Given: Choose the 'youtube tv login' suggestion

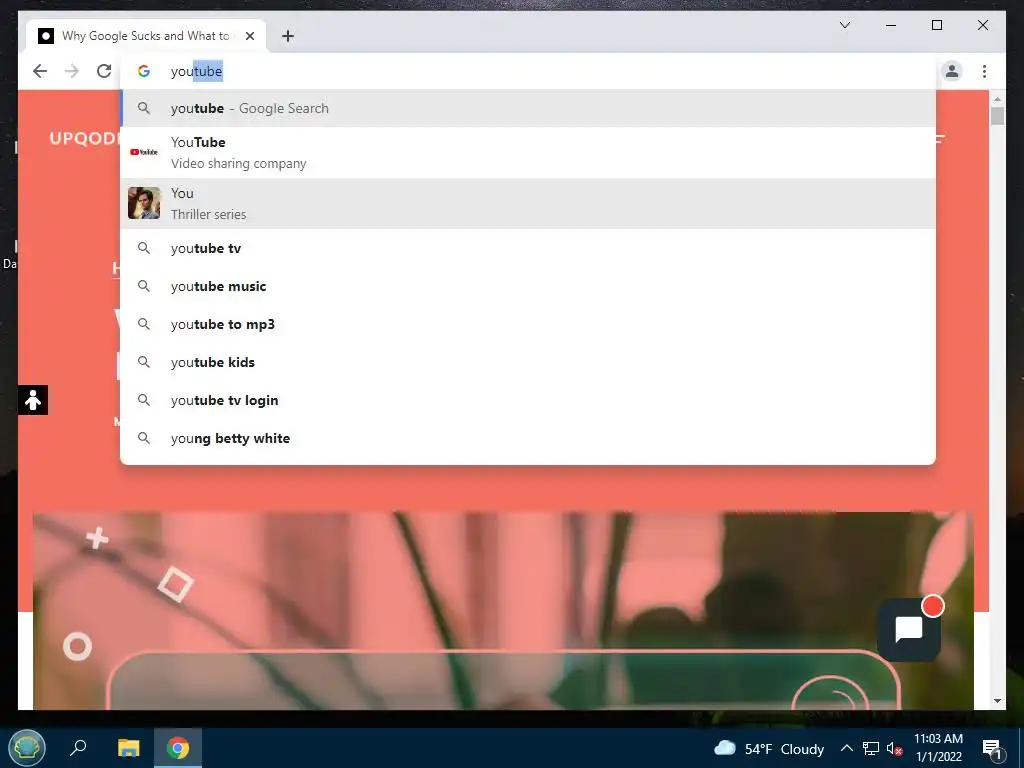Looking at the screenshot, I should tap(528, 400).
